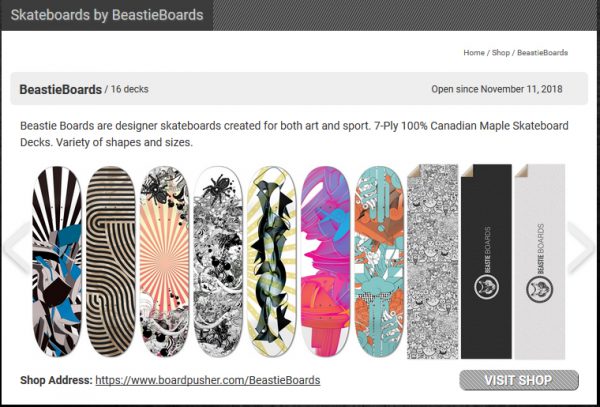Open the boardpusher.com/BeastieBoards shop address link
Screen dimensions: 600x407
(x=208, y=380)
